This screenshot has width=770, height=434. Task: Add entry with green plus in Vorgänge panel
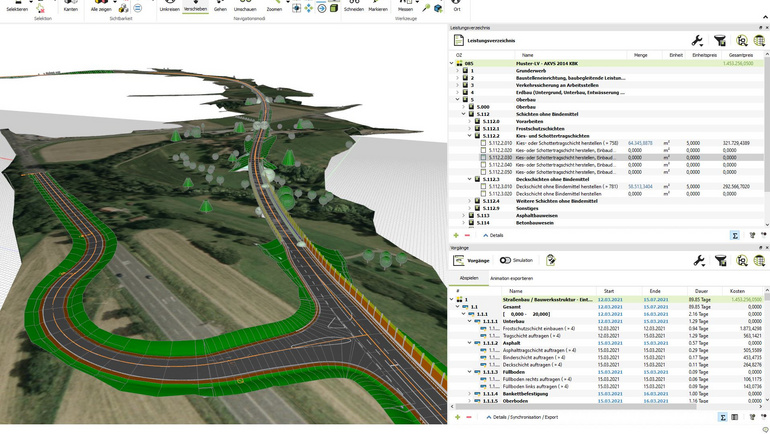pos(457,417)
